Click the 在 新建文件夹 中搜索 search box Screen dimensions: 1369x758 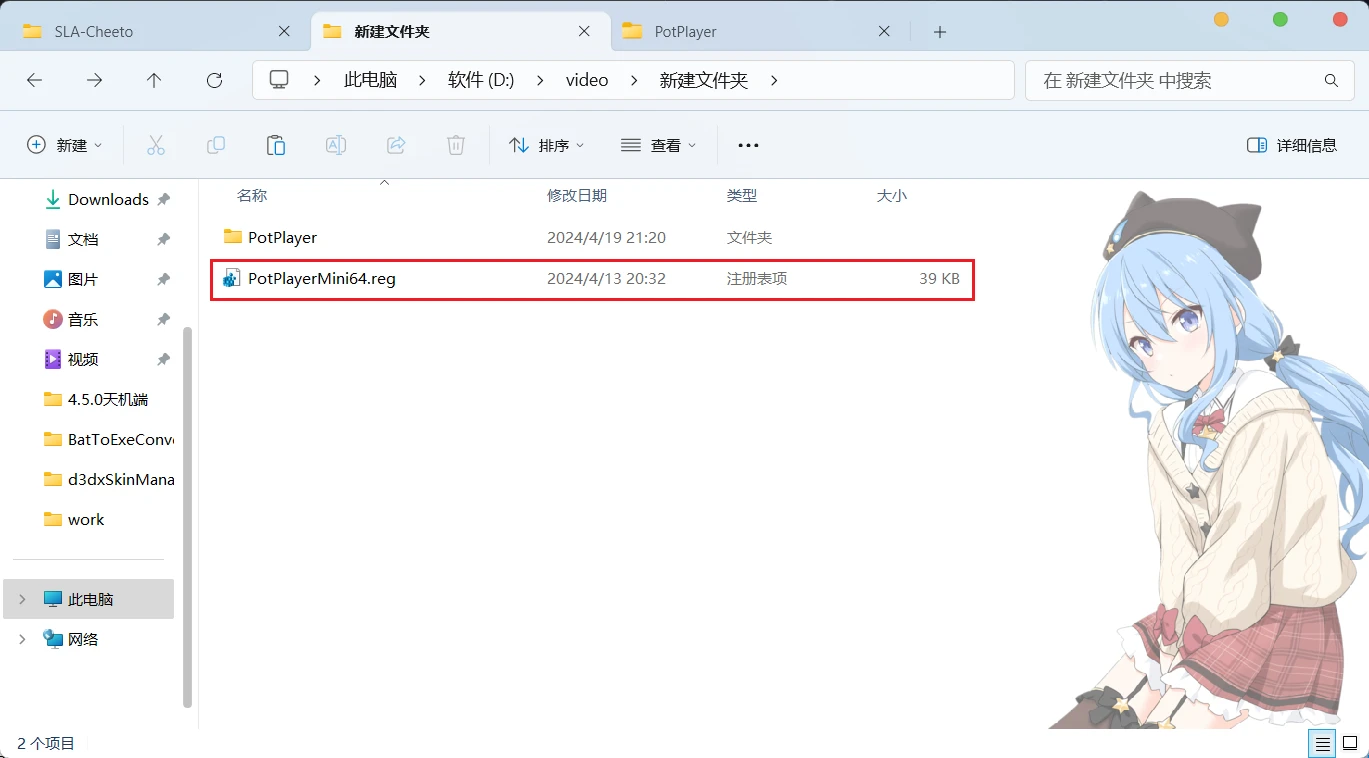[x=1188, y=80]
